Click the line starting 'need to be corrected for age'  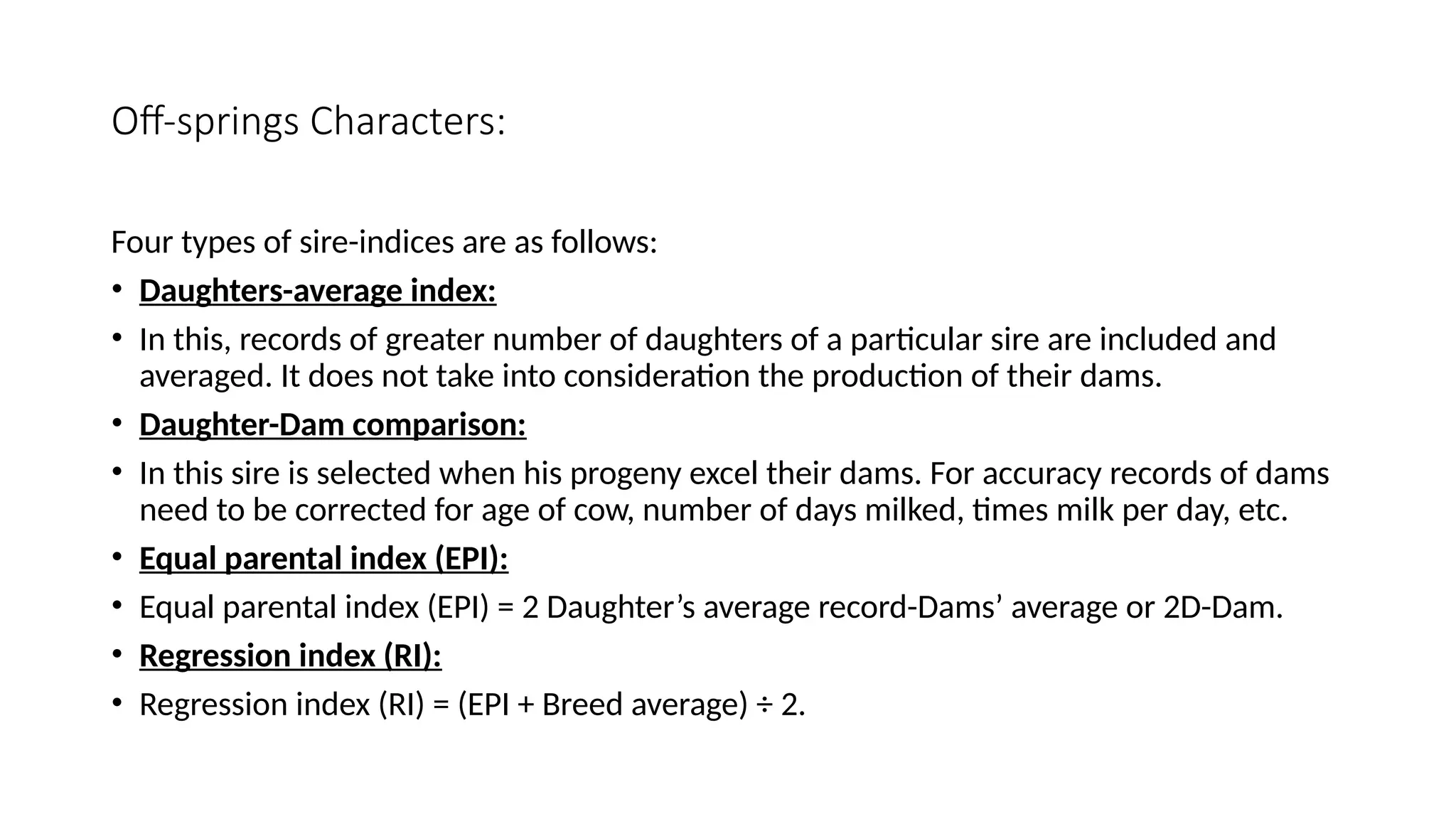click(714, 510)
